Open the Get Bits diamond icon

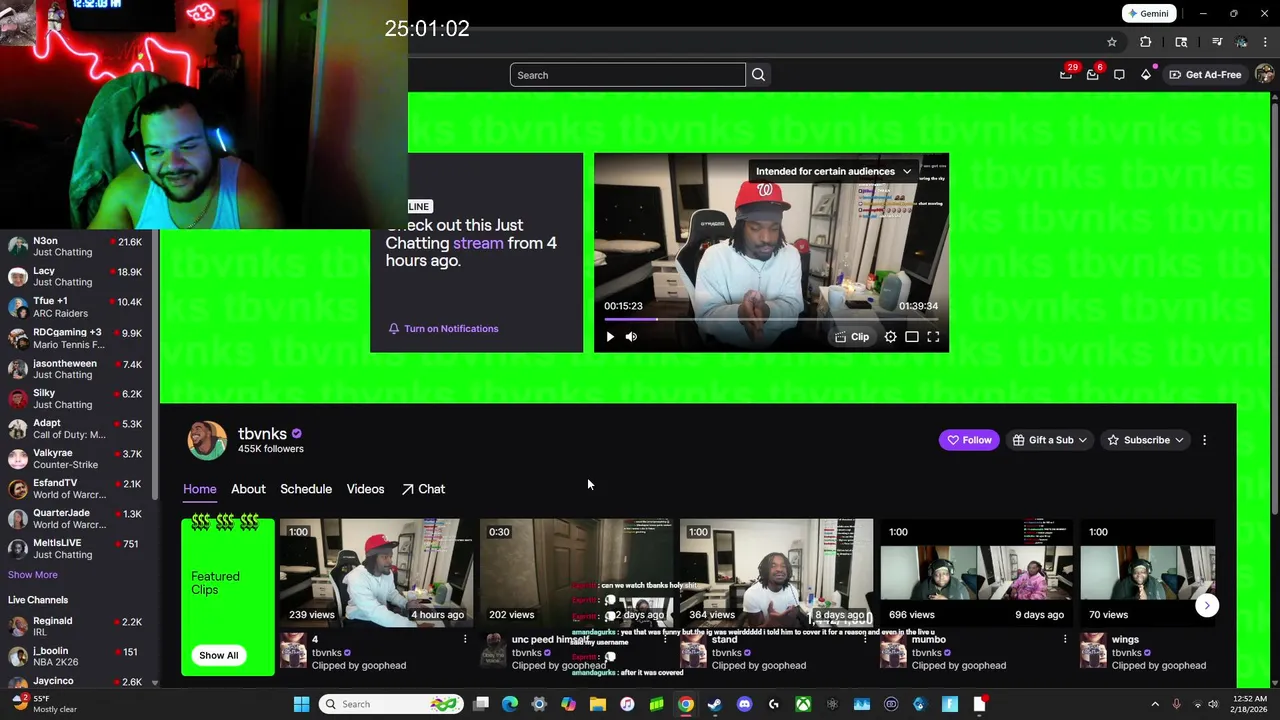point(1146,75)
